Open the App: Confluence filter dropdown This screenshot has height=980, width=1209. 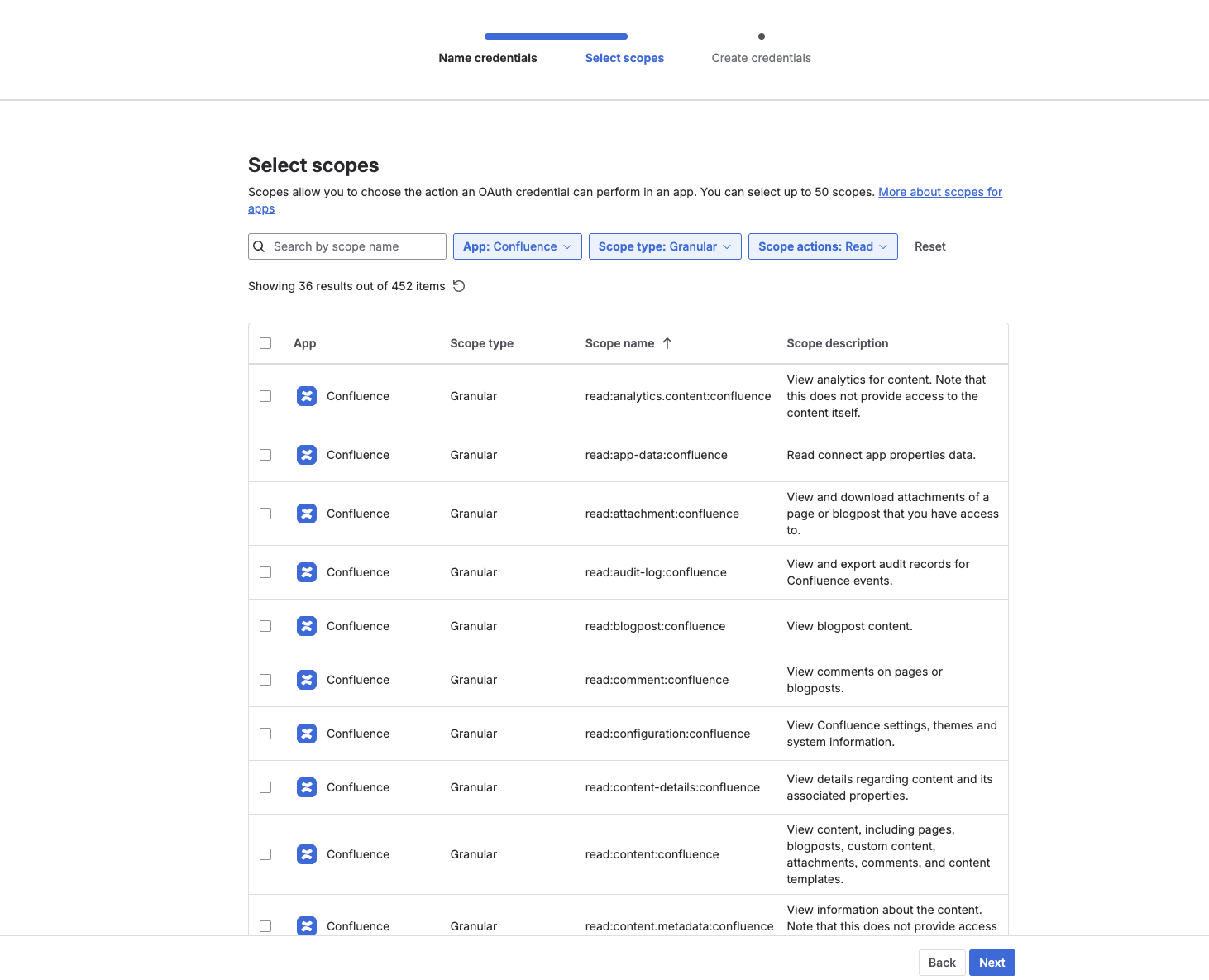518,246
